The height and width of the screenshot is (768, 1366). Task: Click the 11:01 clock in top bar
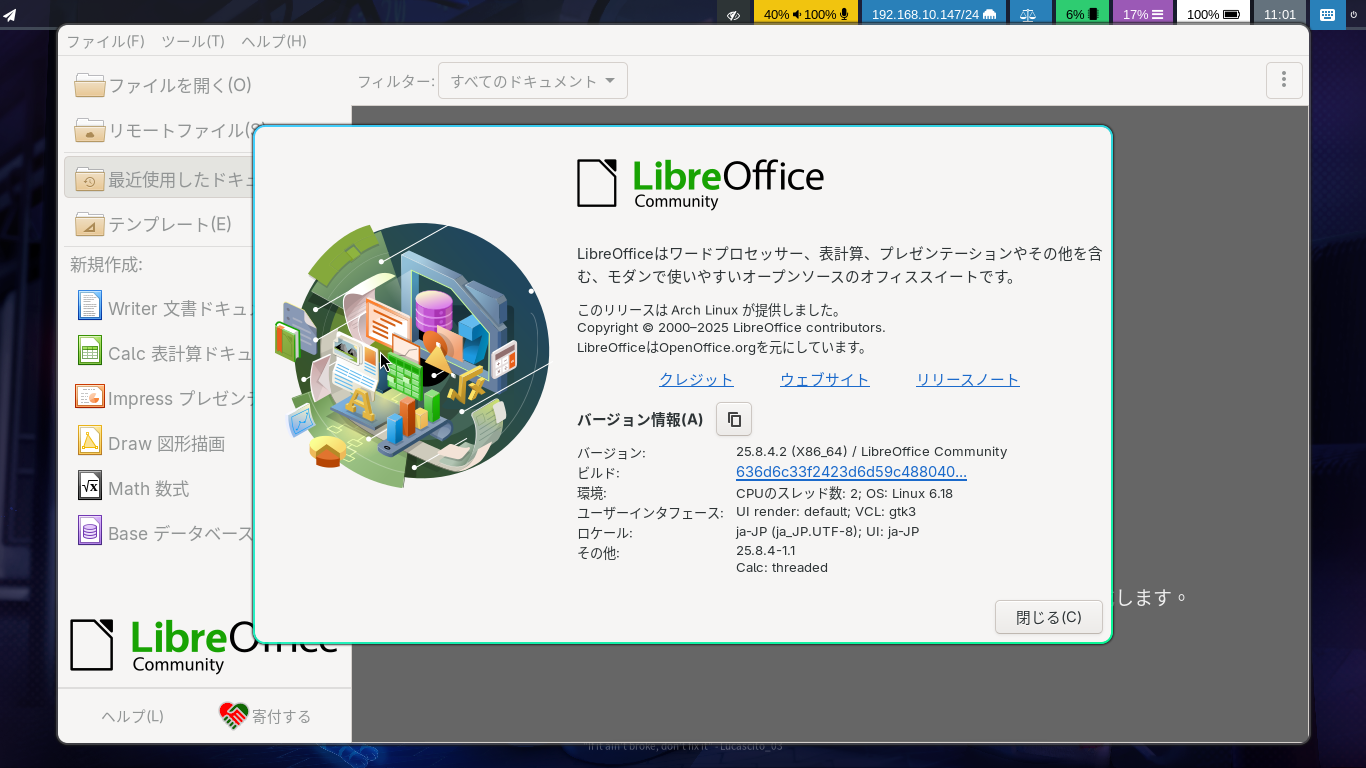[x=1280, y=14]
